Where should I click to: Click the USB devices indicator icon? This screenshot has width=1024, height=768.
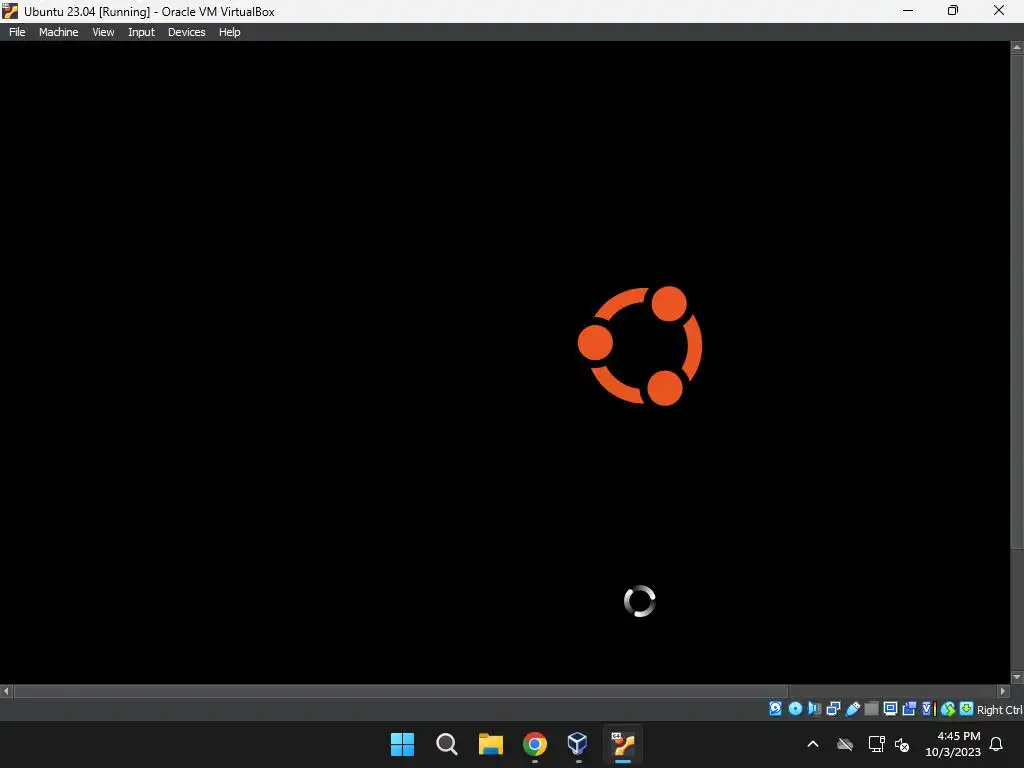click(853, 709)
